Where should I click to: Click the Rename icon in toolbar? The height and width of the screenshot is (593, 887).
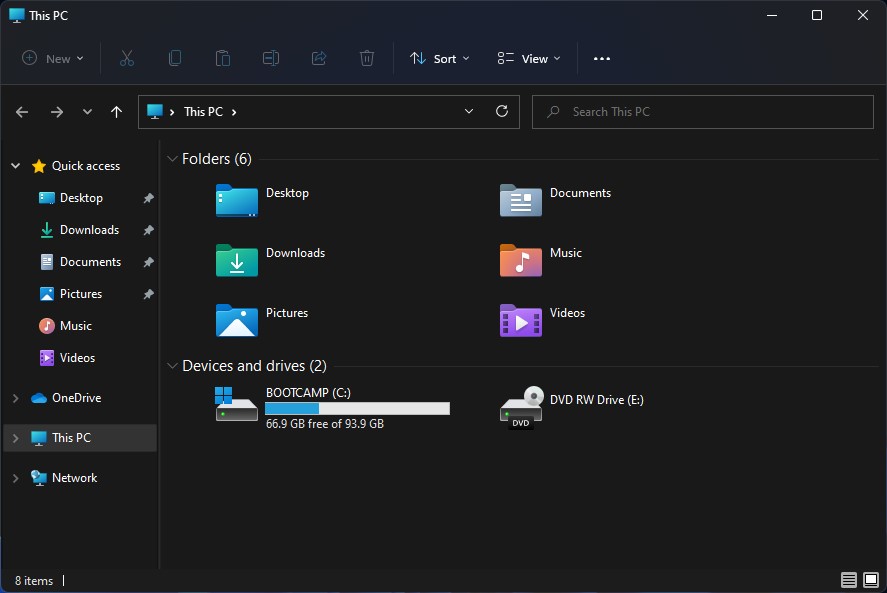click(x=271, y=58)
